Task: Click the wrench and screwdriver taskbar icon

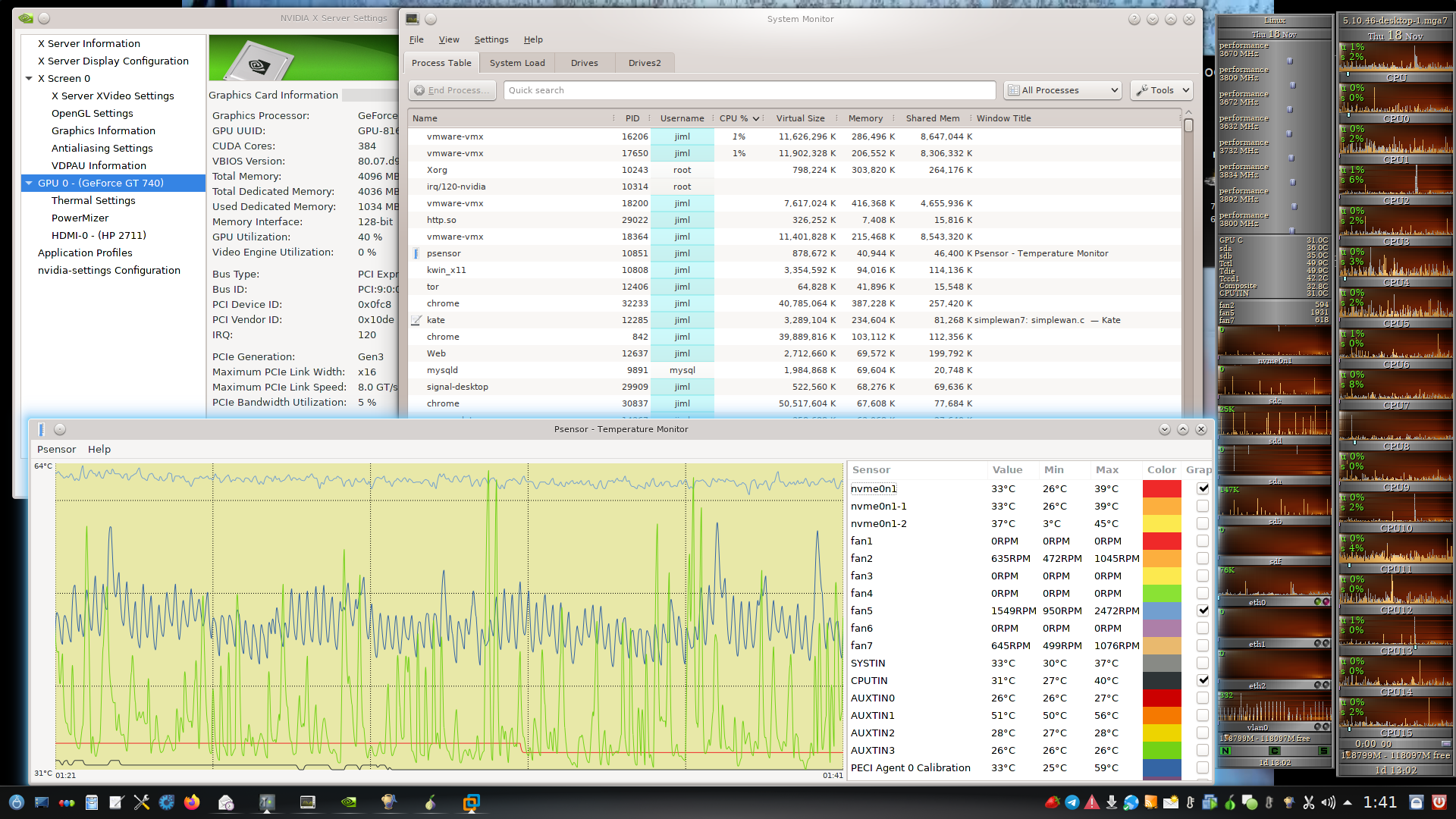Action: (x=142, y=802)
